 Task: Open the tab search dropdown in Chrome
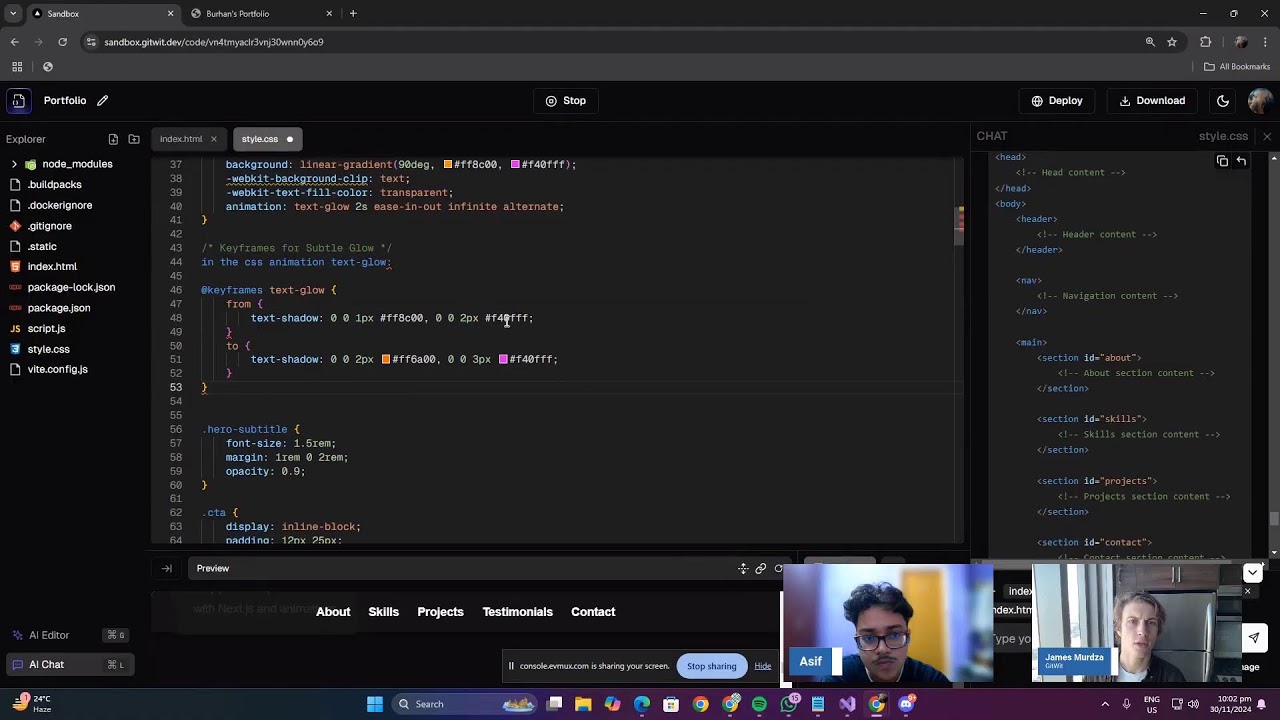click(13, 14)
